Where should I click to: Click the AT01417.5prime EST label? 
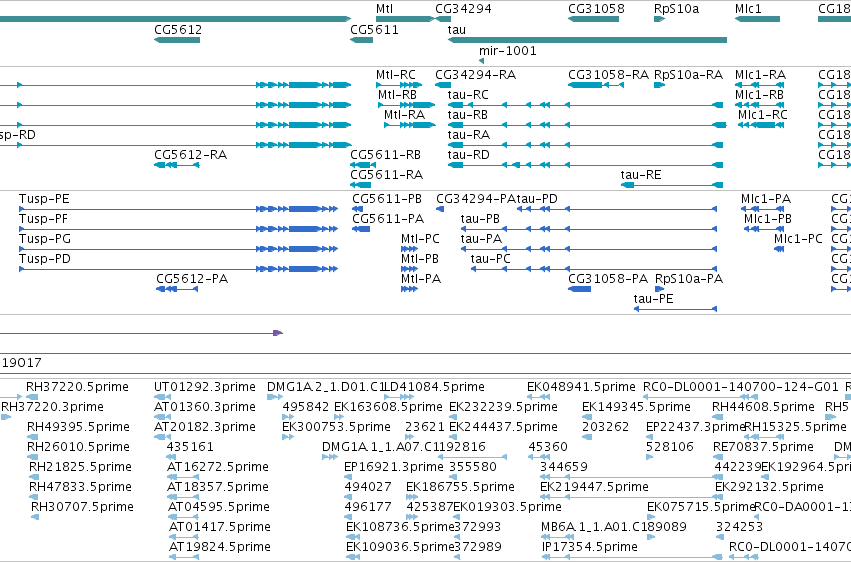(x=219, y=527)
